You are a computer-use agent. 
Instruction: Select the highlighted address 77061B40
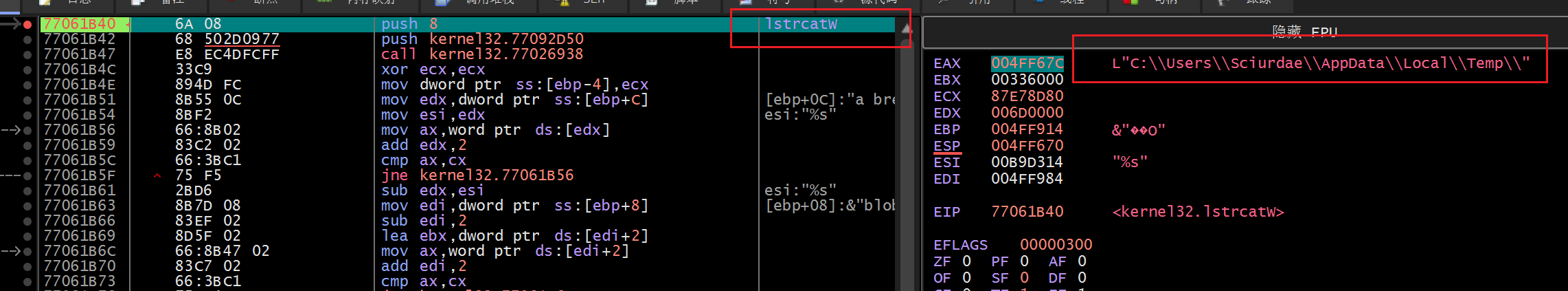80,24
